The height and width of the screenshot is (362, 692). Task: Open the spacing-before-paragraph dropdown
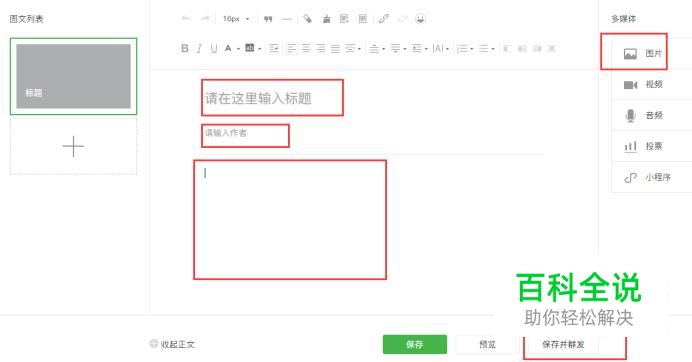tap(377, 48)
